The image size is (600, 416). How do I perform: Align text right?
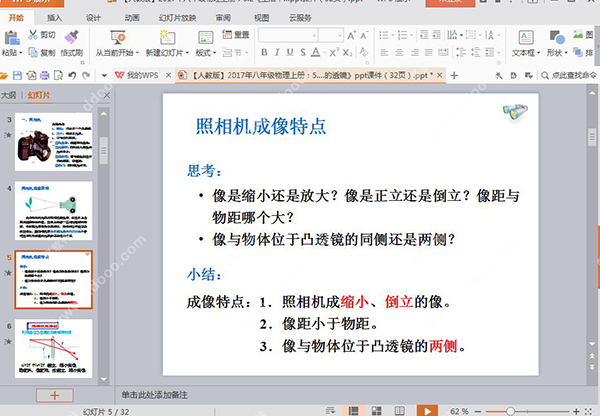click(414, 52)
